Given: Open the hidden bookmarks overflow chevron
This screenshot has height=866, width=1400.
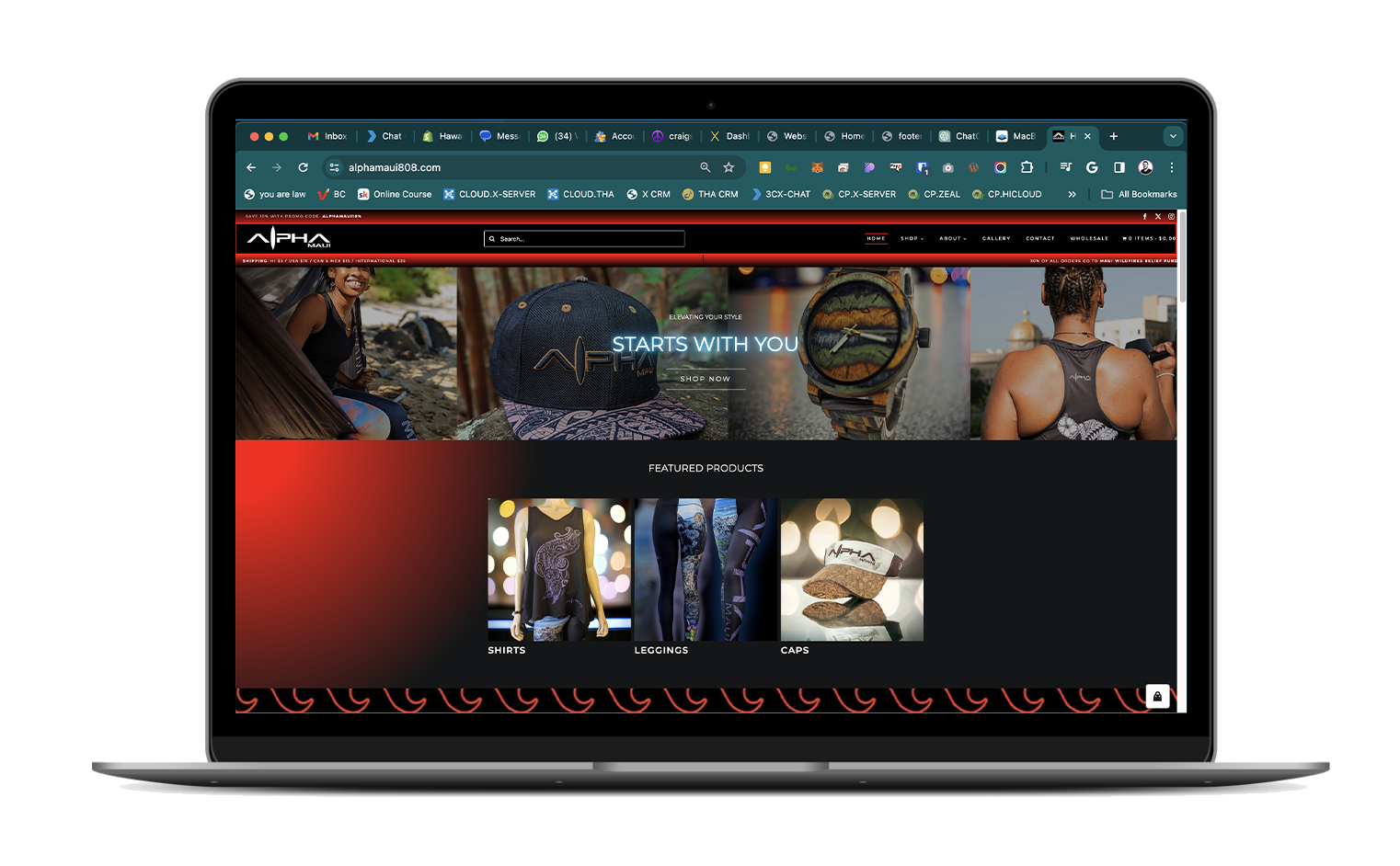Looking at the screenshot, I should (1072, 194).
